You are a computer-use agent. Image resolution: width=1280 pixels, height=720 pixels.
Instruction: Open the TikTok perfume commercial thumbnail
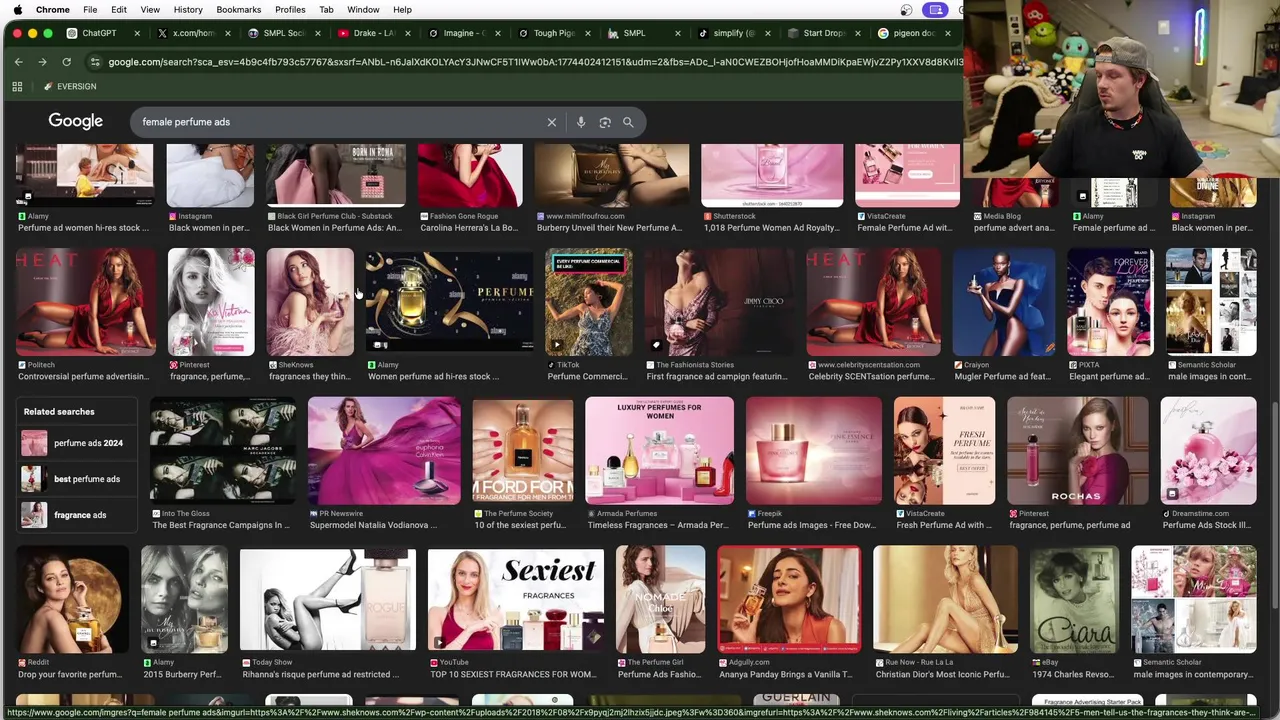[x=589, y=302]
